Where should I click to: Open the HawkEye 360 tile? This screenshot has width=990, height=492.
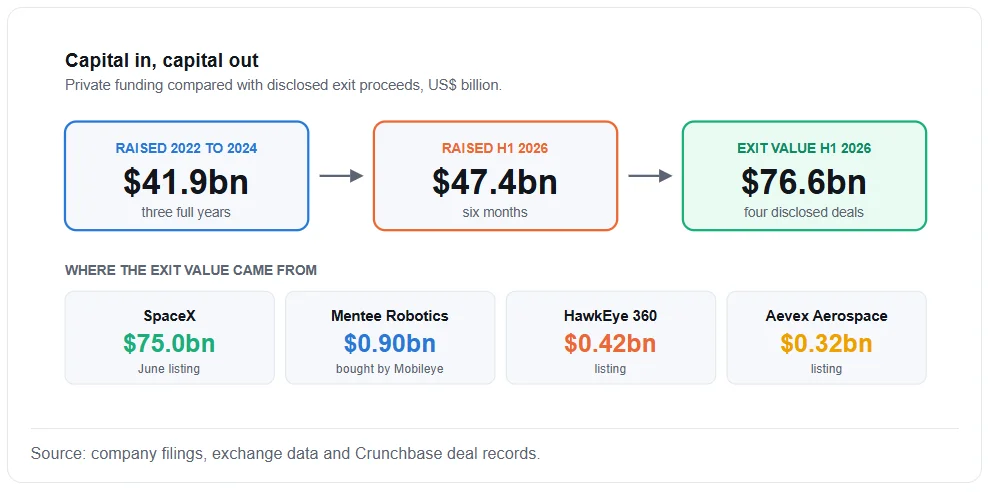[611, 337]
